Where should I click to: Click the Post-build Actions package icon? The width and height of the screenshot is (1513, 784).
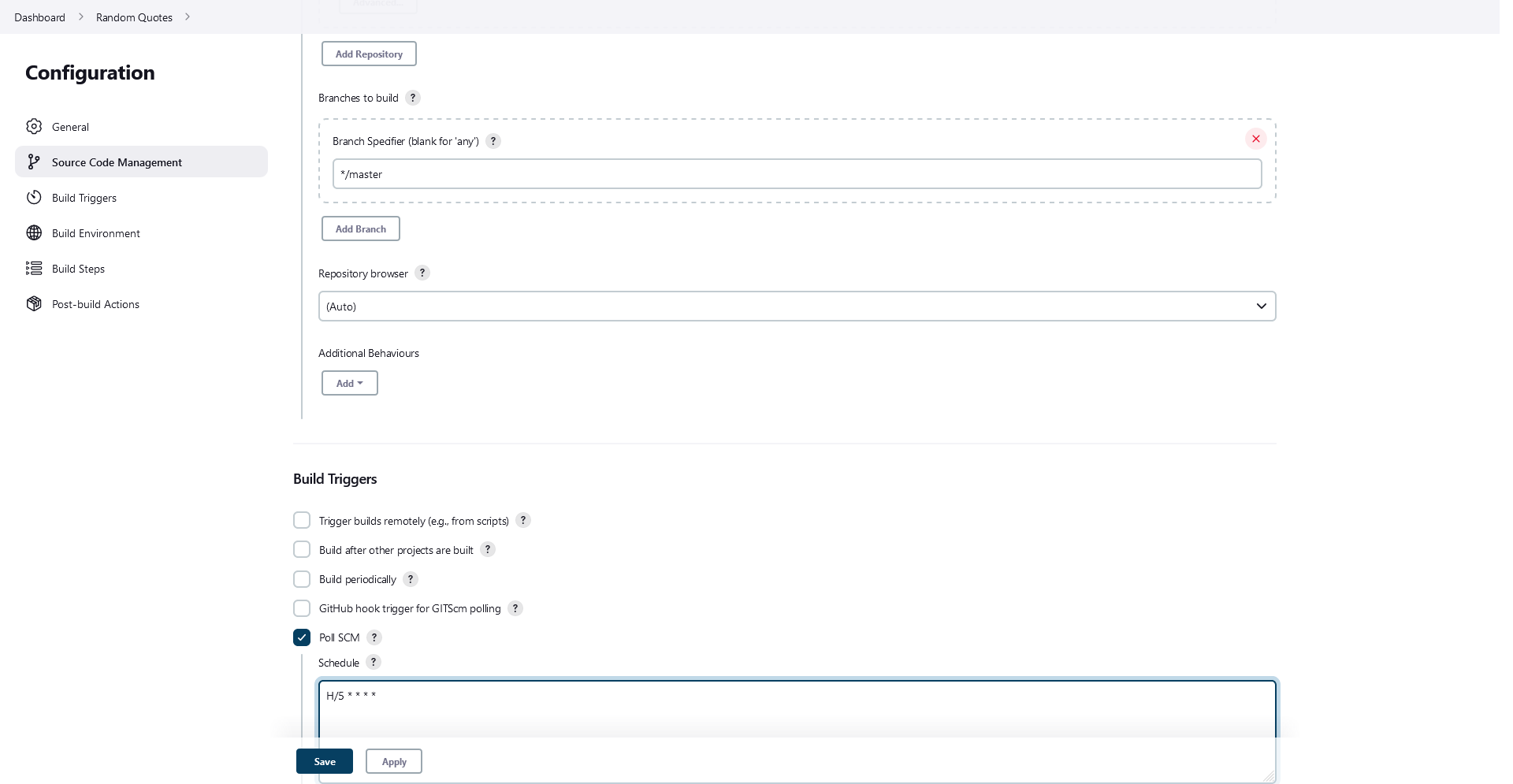coord(34,303)
